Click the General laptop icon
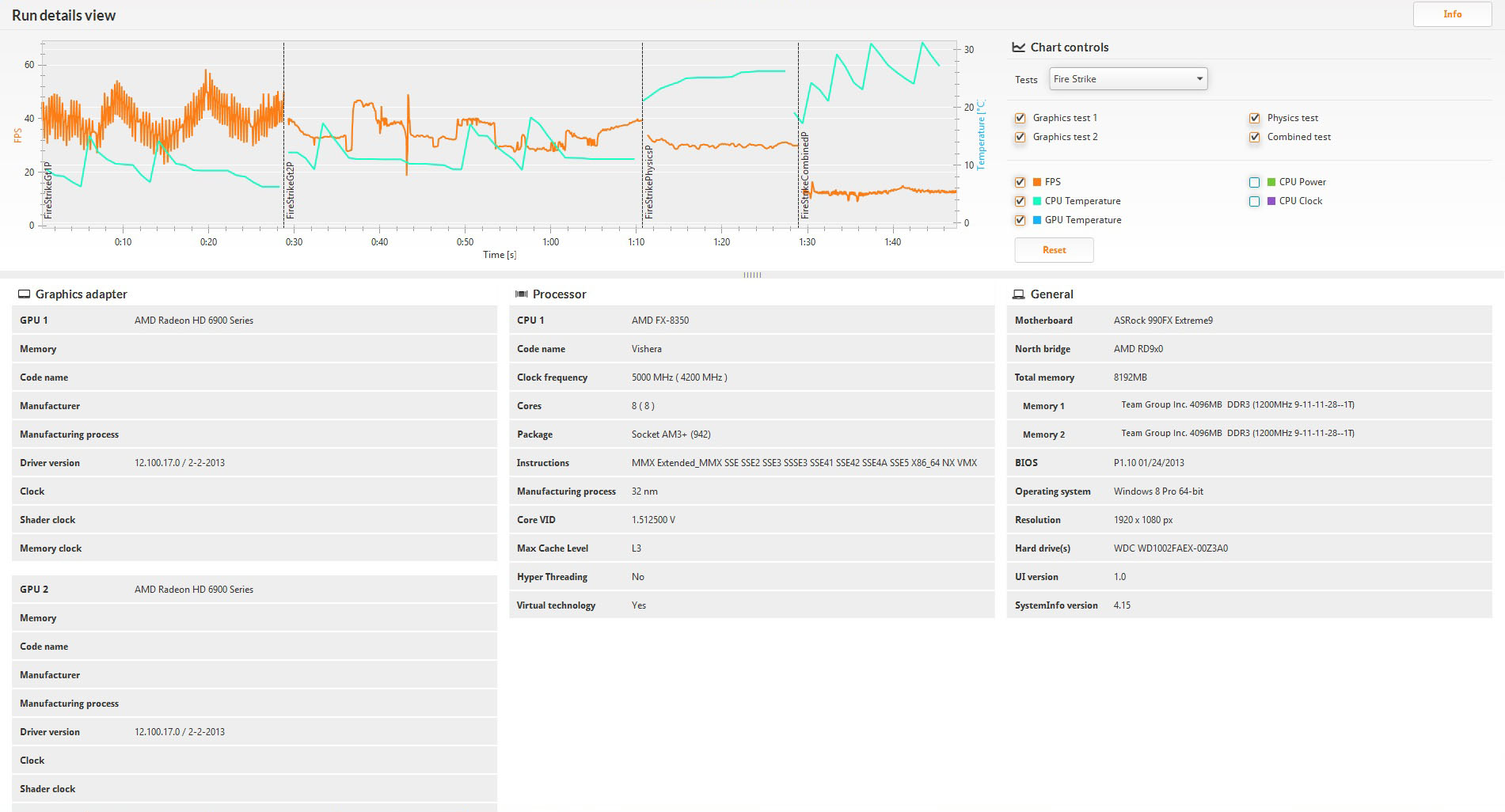The width and height of the screenshot is (1505, 812). pyautogui.click(x=1019, y=294)
